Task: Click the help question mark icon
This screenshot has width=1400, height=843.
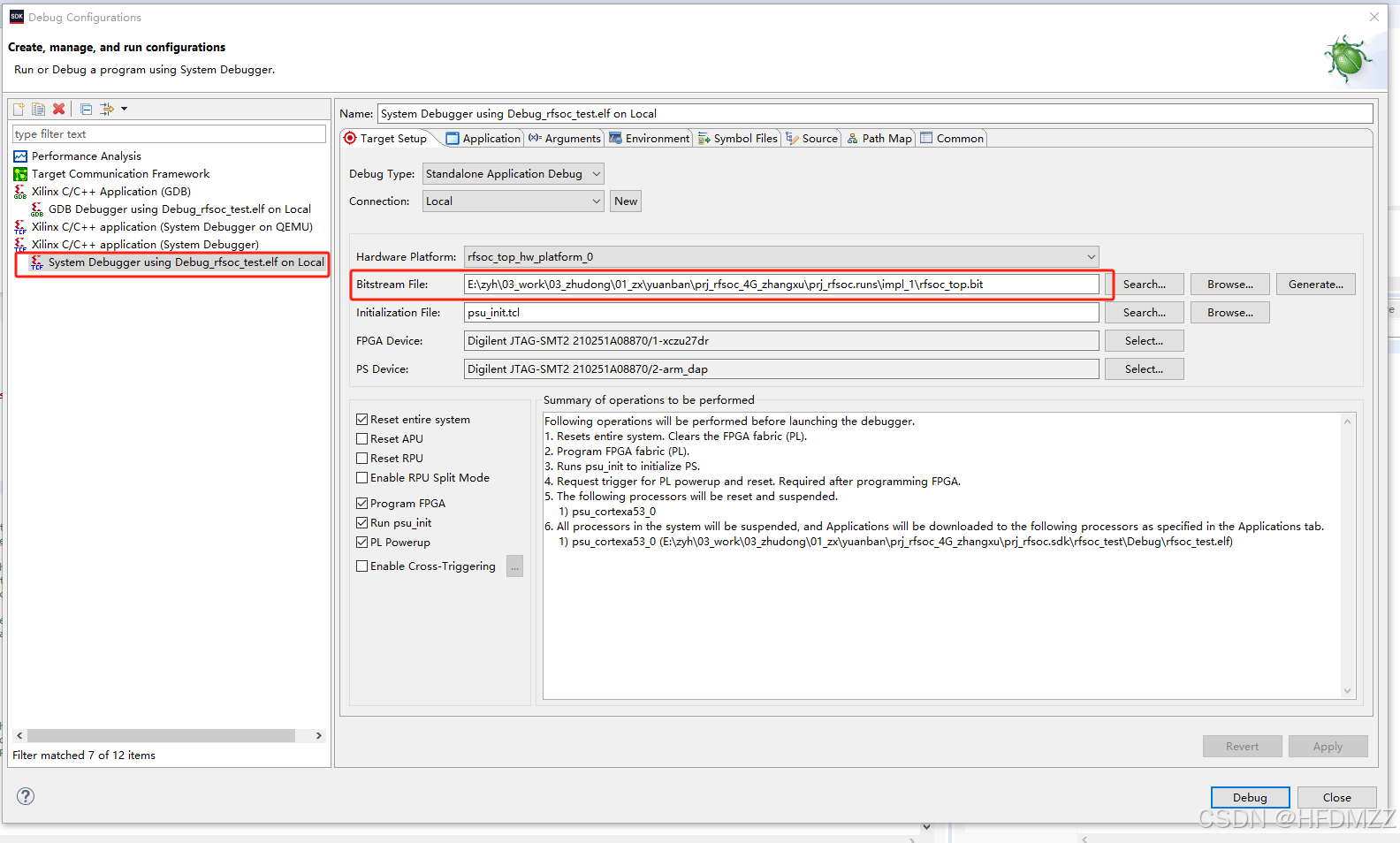Action: point(26,796)
